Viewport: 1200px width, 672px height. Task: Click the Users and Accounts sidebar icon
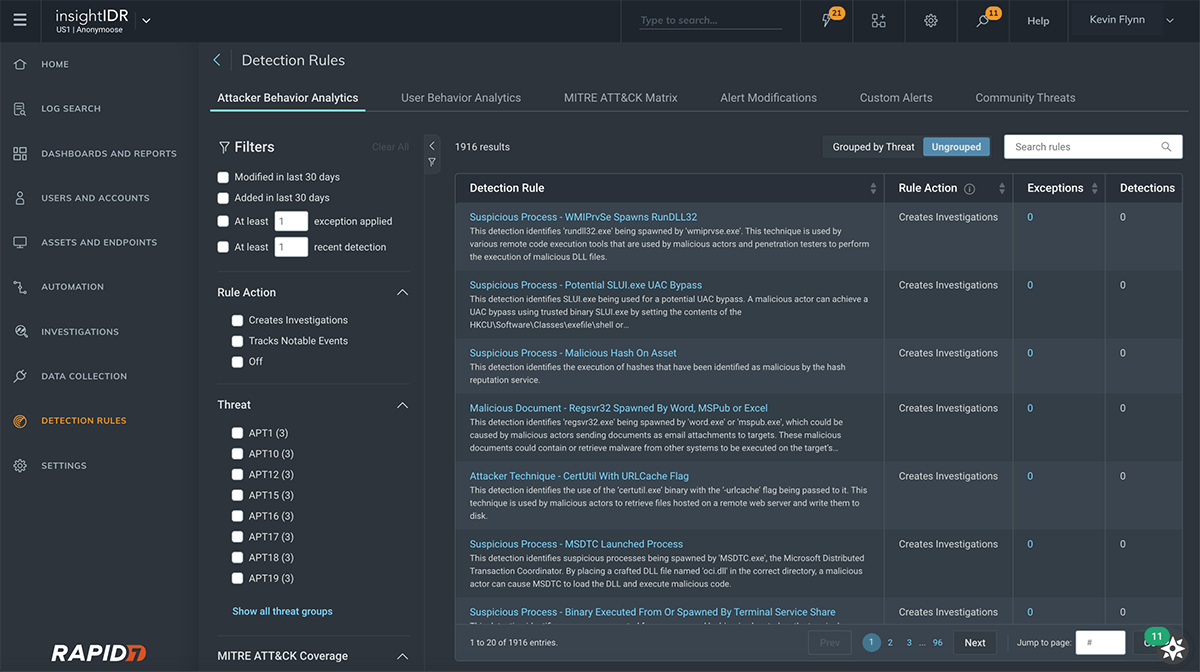pos(20,198)
